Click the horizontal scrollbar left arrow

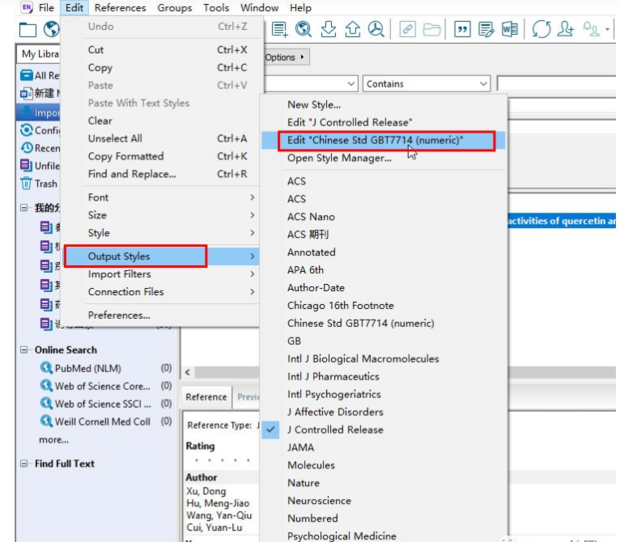point(187,372)
